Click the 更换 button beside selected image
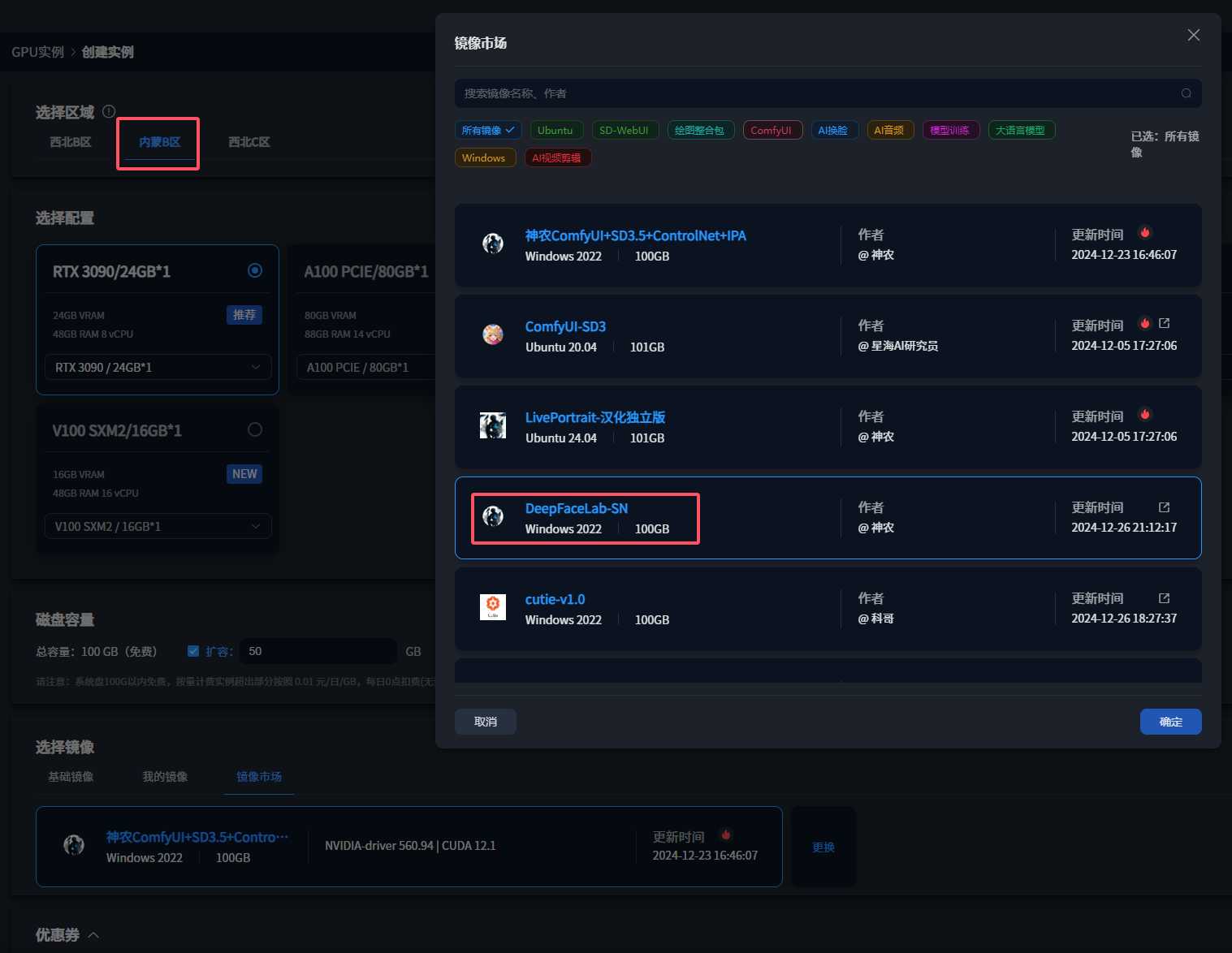The height and width of the screenshot is (953, 1232). pos(823,847)
